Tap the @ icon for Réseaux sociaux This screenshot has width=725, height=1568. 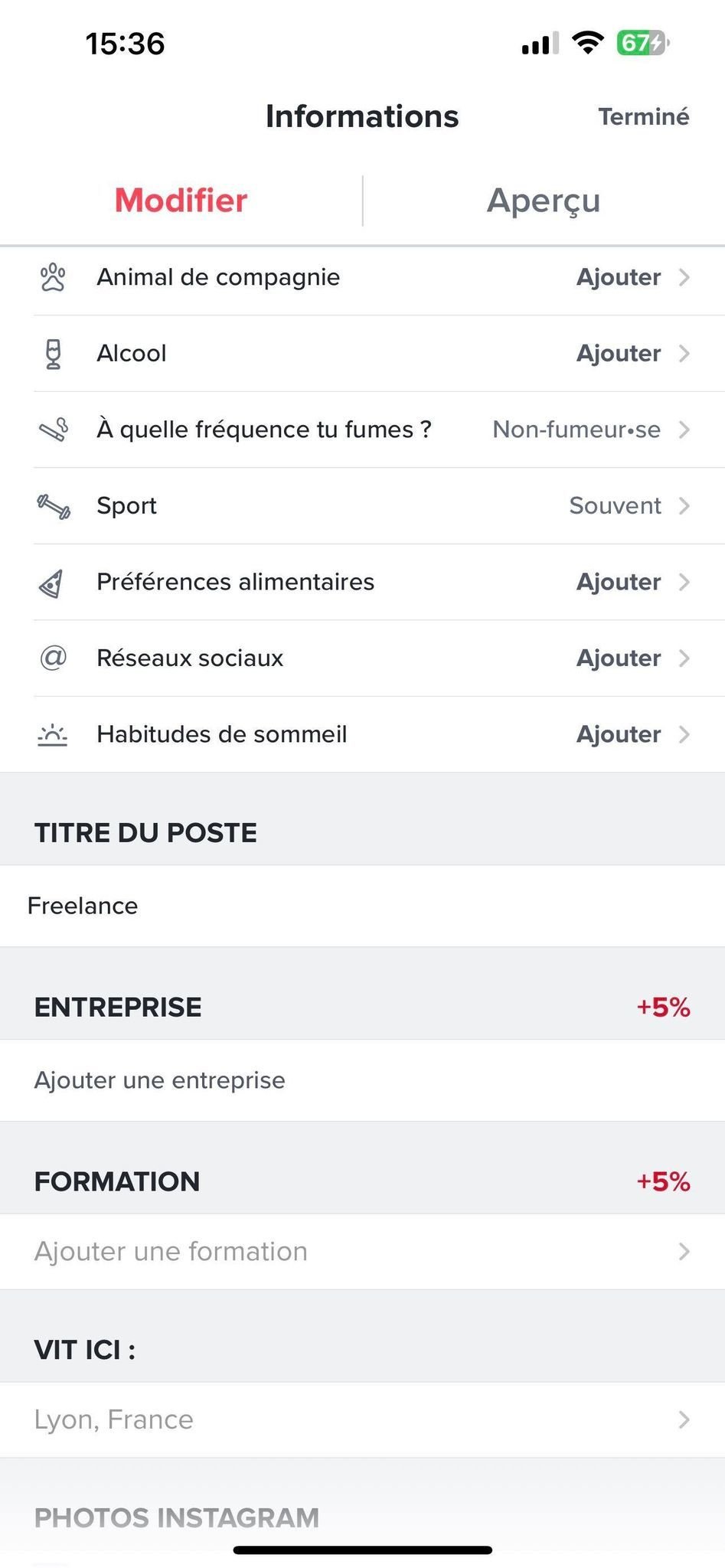coord(53,658)
